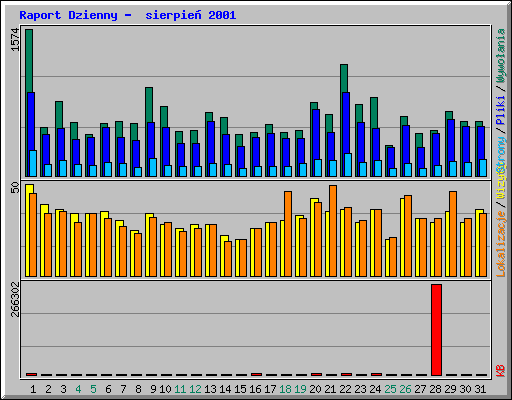
Task: Click day label 5 on the x-axis
Action: point(93,389)
